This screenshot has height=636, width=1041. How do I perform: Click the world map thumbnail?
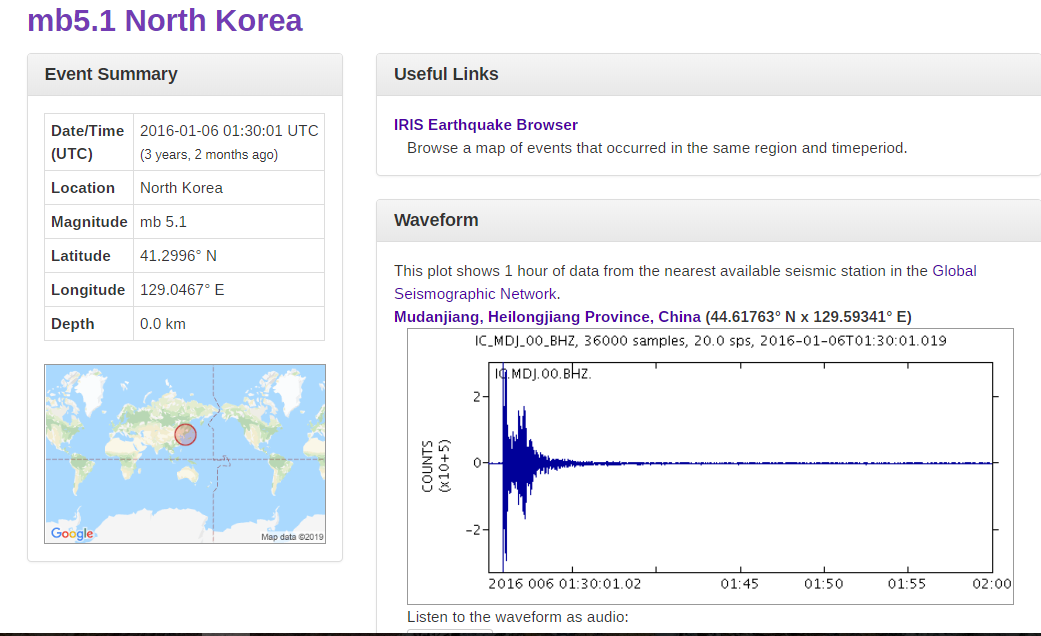click(185, 454)
